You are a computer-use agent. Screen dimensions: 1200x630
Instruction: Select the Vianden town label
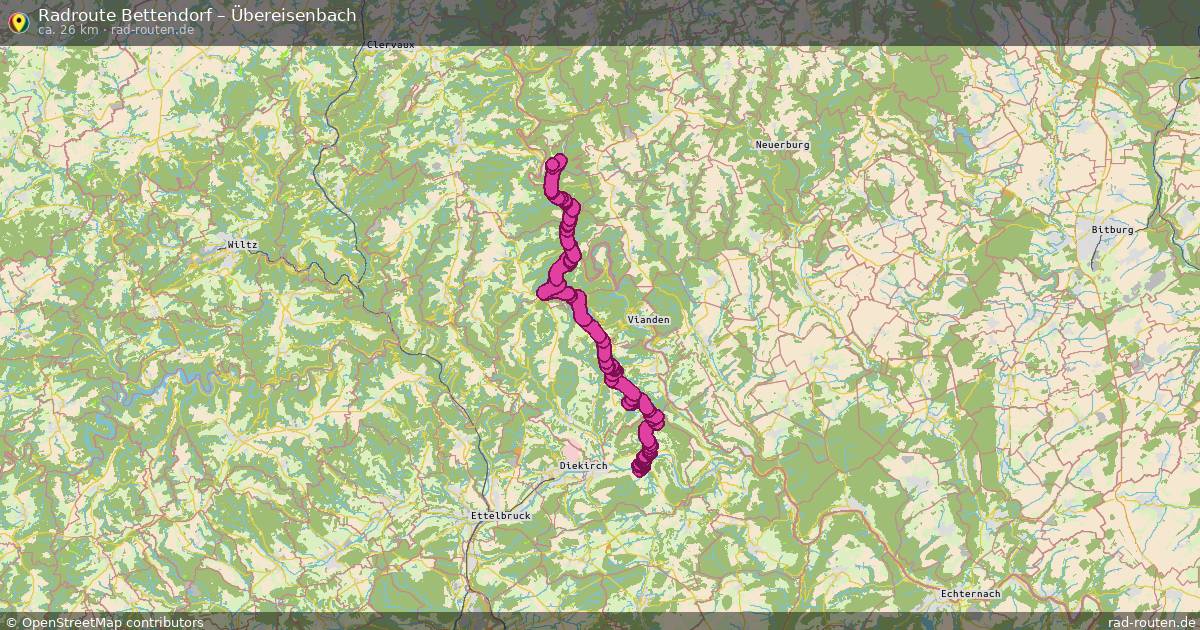coord(648,319)
